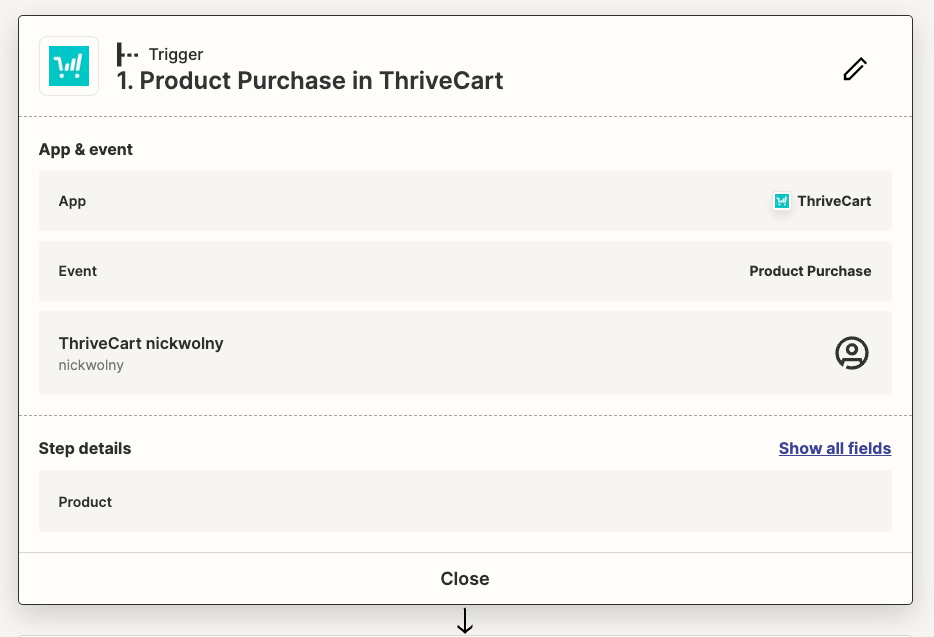Click the App & event section heading
Screen dimensions: 934x637
tap(86, 149)
